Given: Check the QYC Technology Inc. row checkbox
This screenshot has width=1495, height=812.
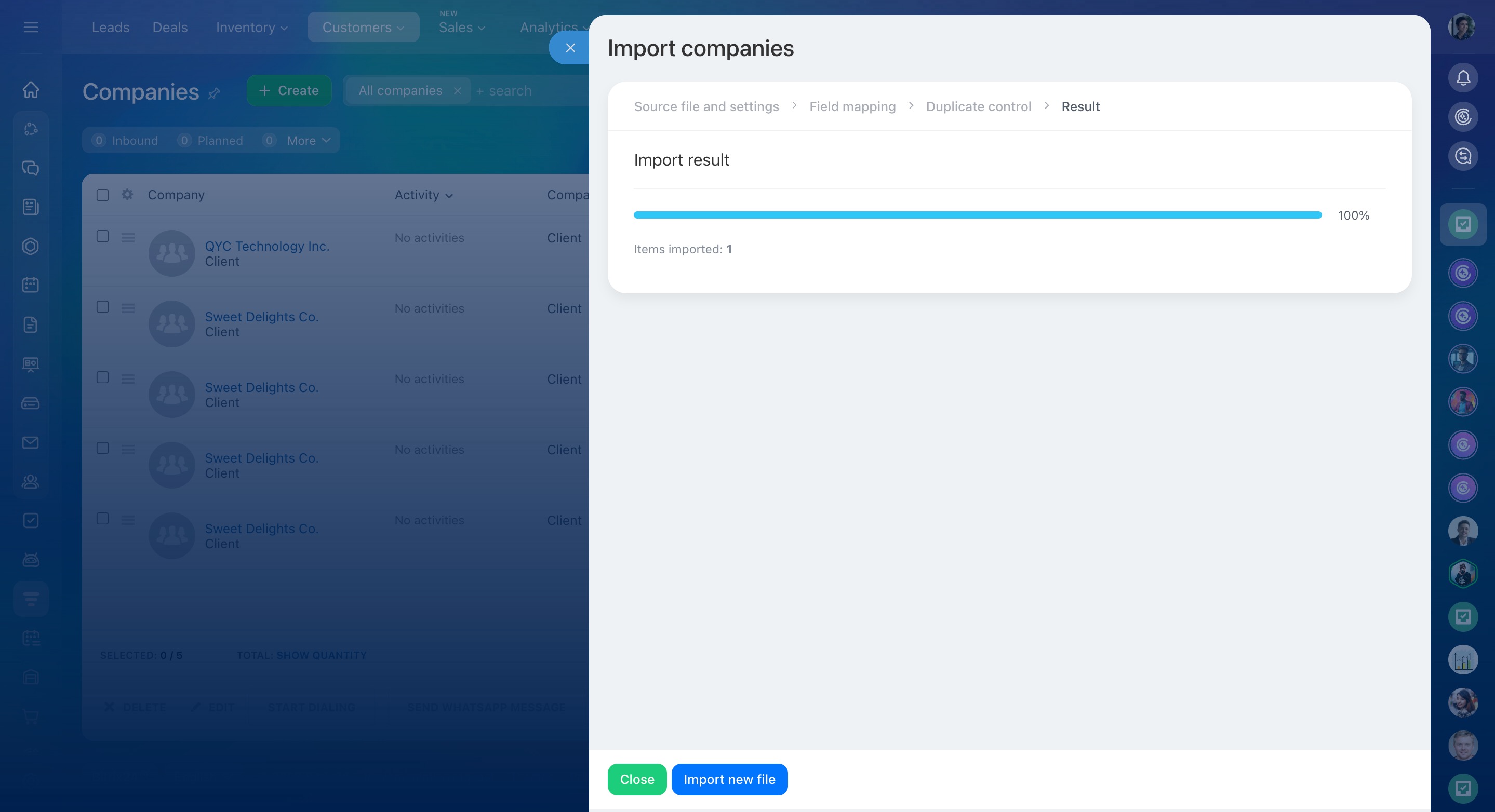Looking at the screenshot, I should coord(103,237).
